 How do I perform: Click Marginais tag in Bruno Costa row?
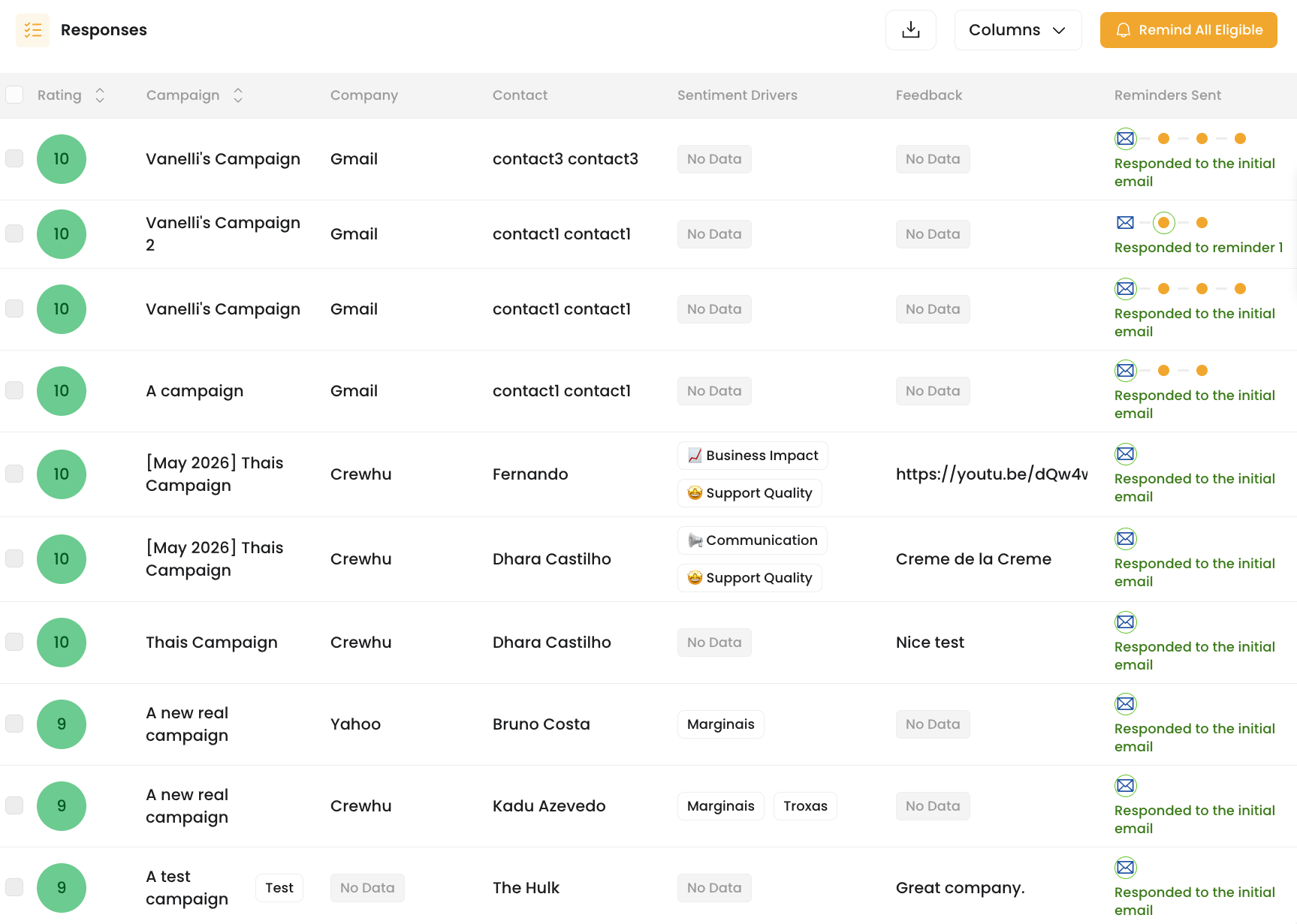(720, 724)
